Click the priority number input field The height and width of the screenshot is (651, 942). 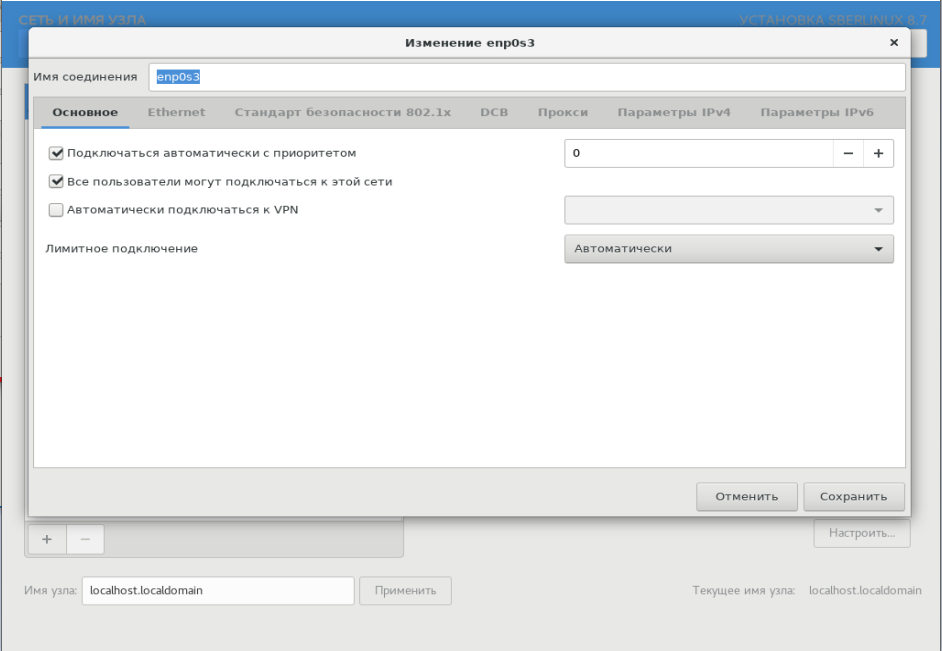click(x=698, y=153)
